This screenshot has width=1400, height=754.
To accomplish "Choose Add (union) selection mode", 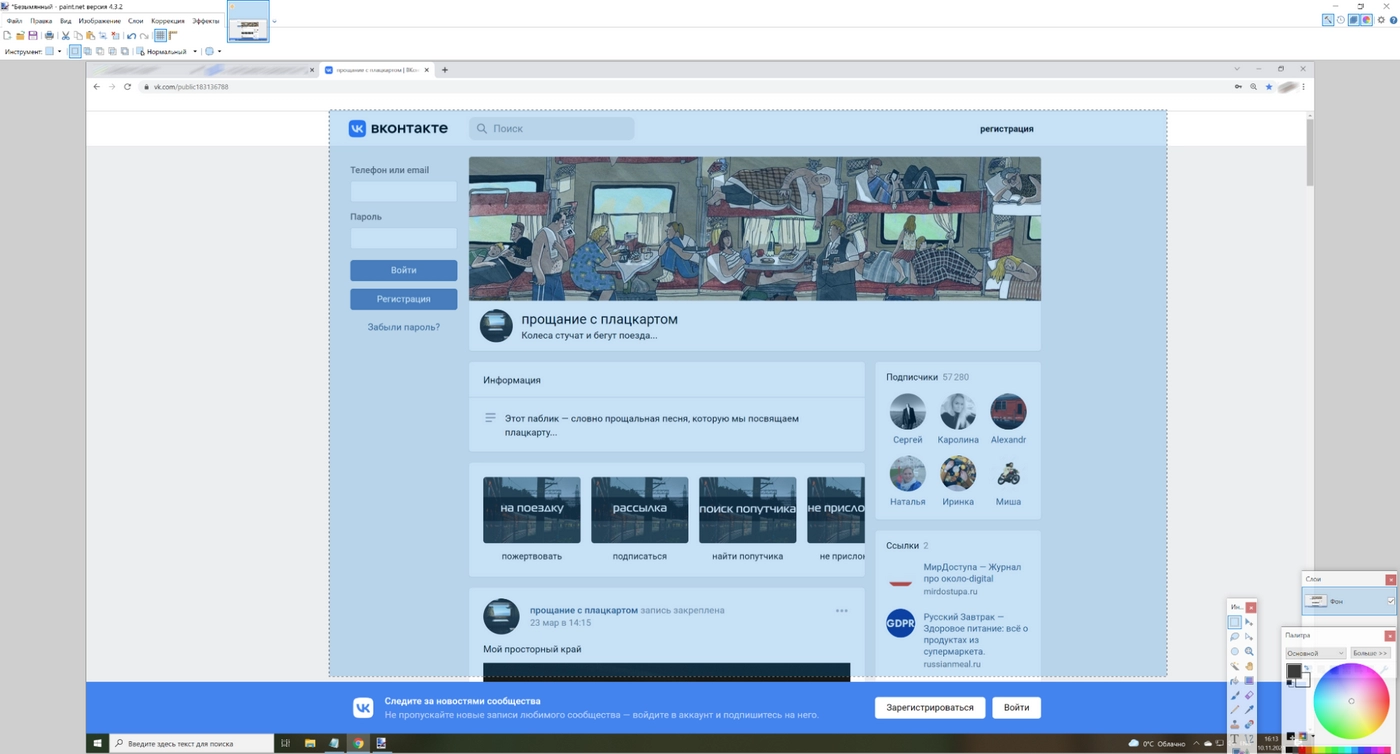I will pos(87,51).
